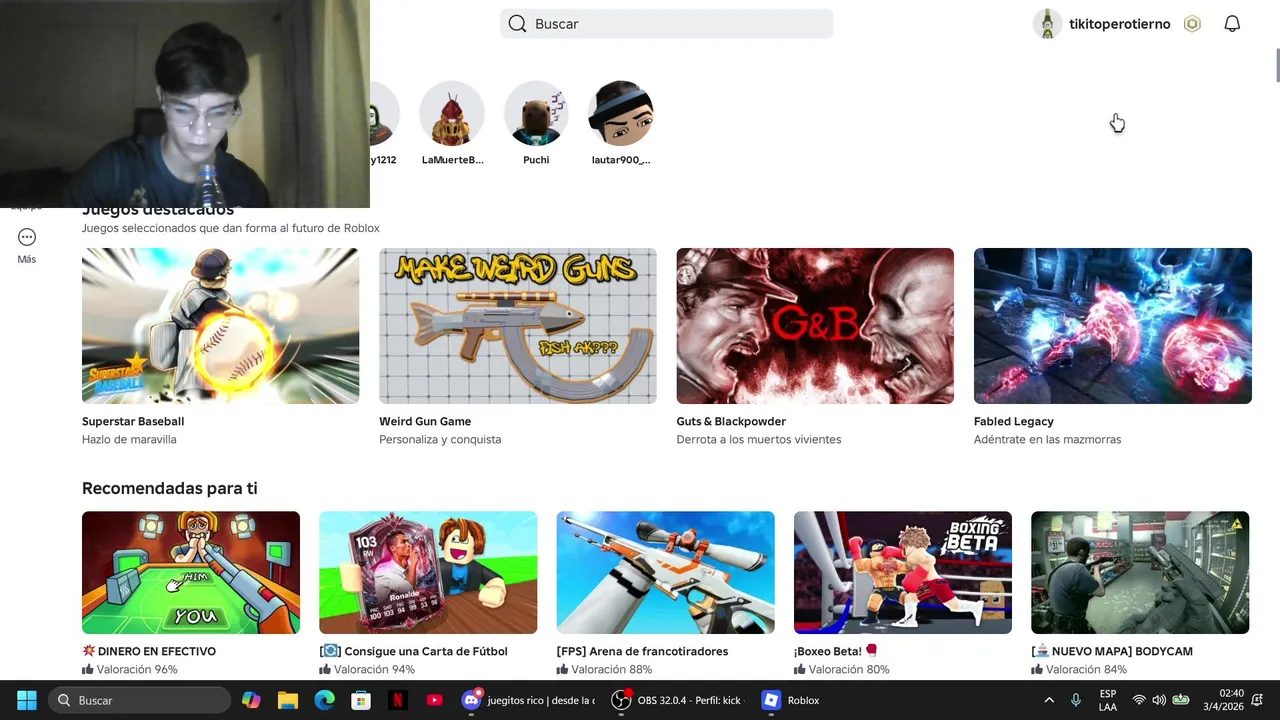Click Valoración 96% rating text
1280x720 pixels.
[137, 669]
